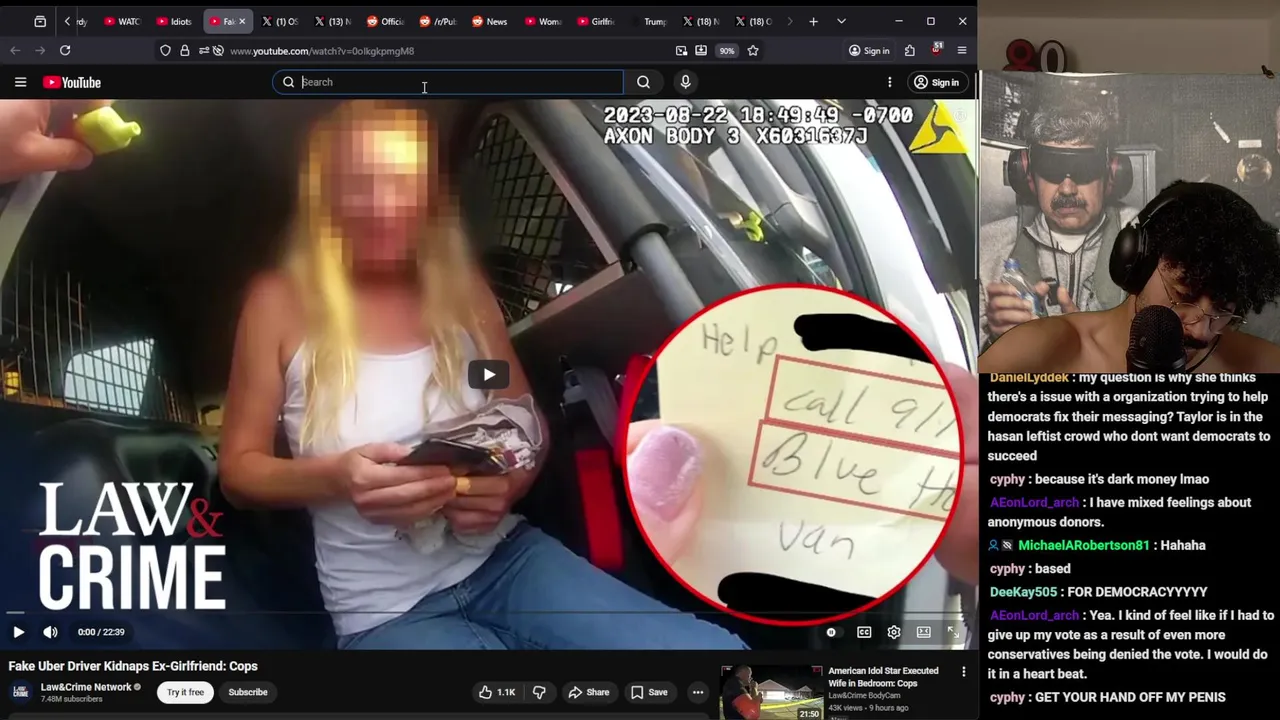View site padlock security info
This screenshot has height=720, width=1280.
point(185,51)
